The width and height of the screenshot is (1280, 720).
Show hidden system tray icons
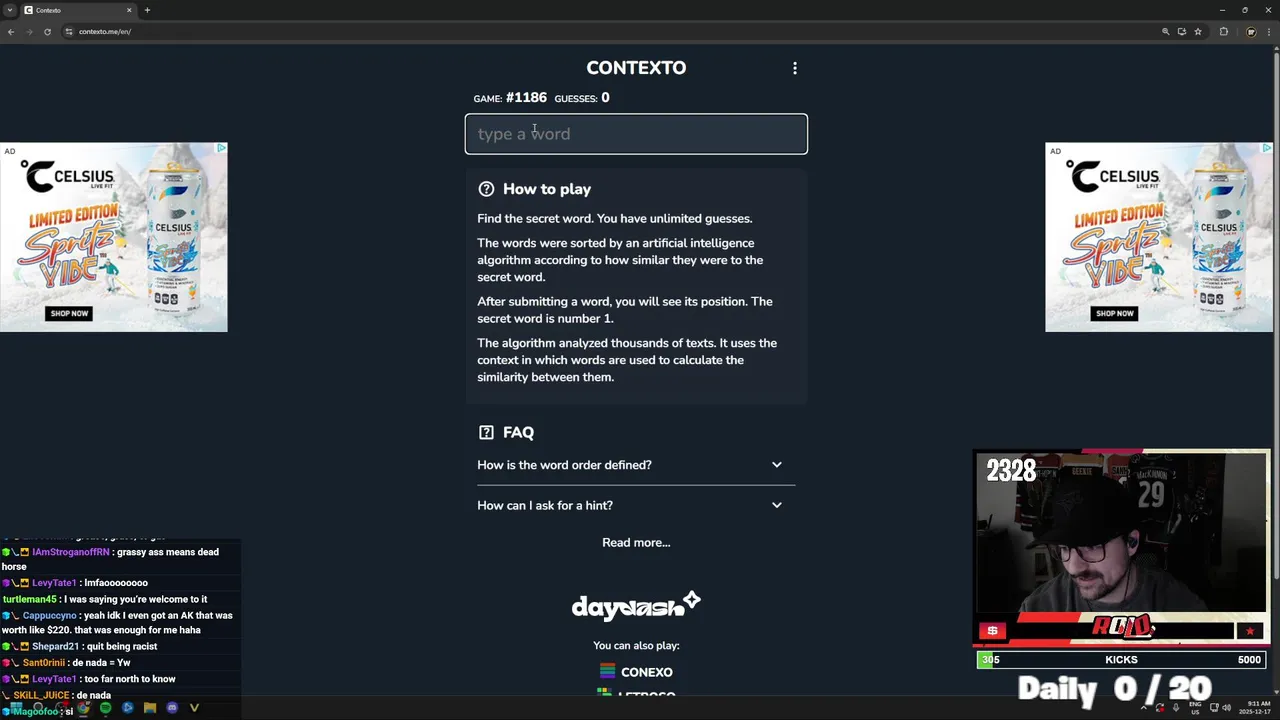1144,708
